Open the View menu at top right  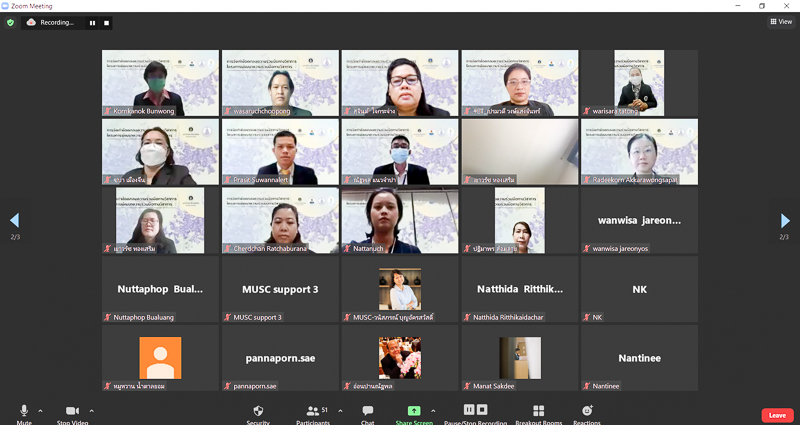coord(780,21)
